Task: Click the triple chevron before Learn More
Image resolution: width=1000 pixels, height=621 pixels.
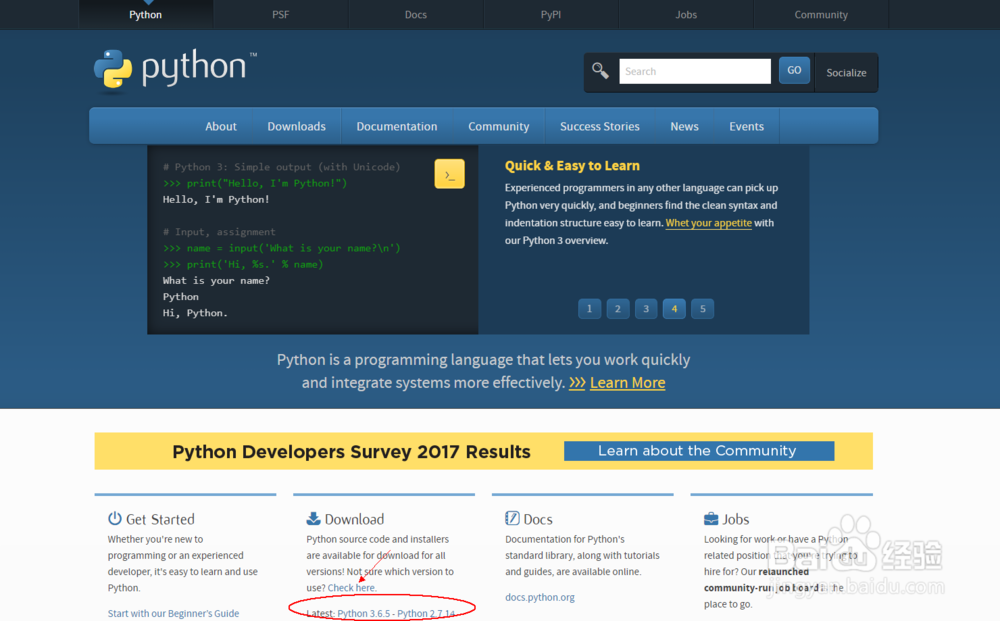Action: 577,383
